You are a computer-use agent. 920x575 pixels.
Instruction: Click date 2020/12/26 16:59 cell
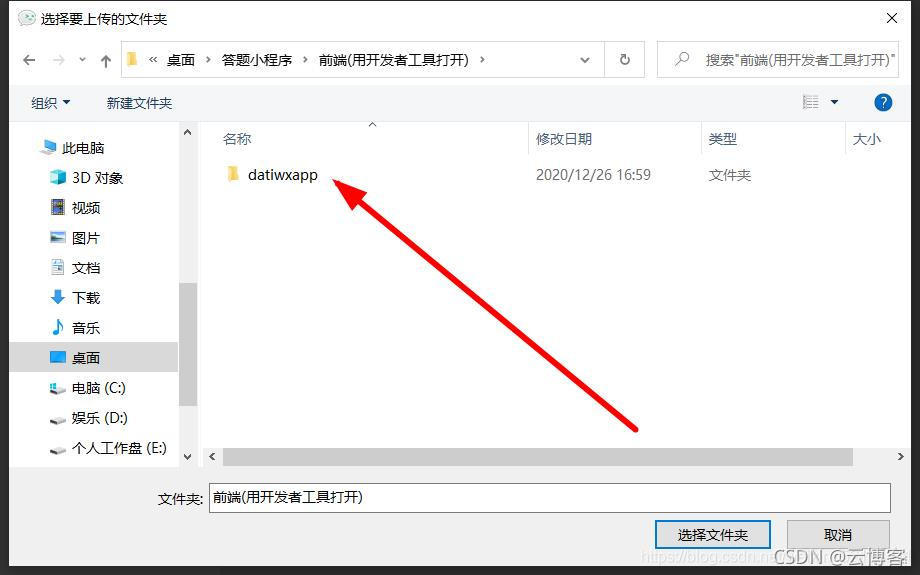593,175
